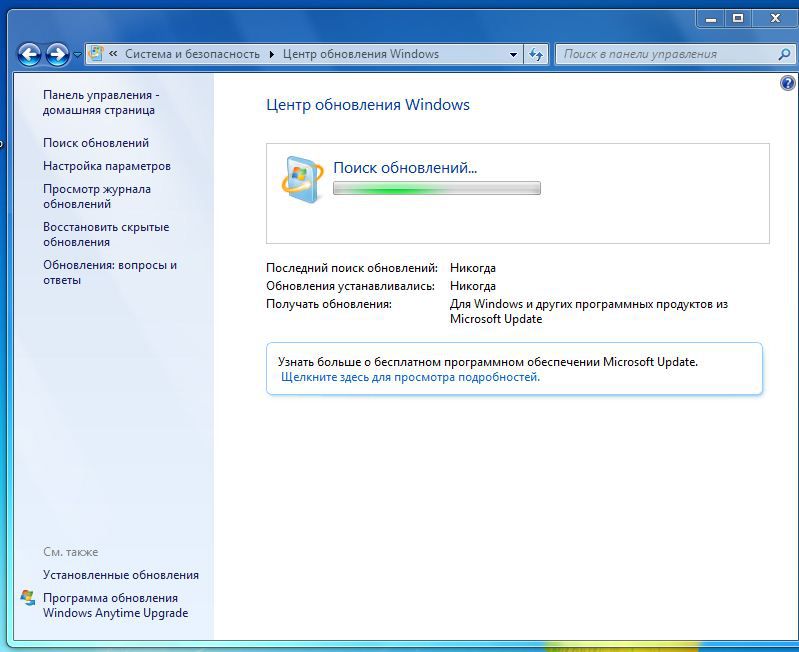Minimize the Windows Update window
This screenshot has width=799, height=652.
coord(711,19)
